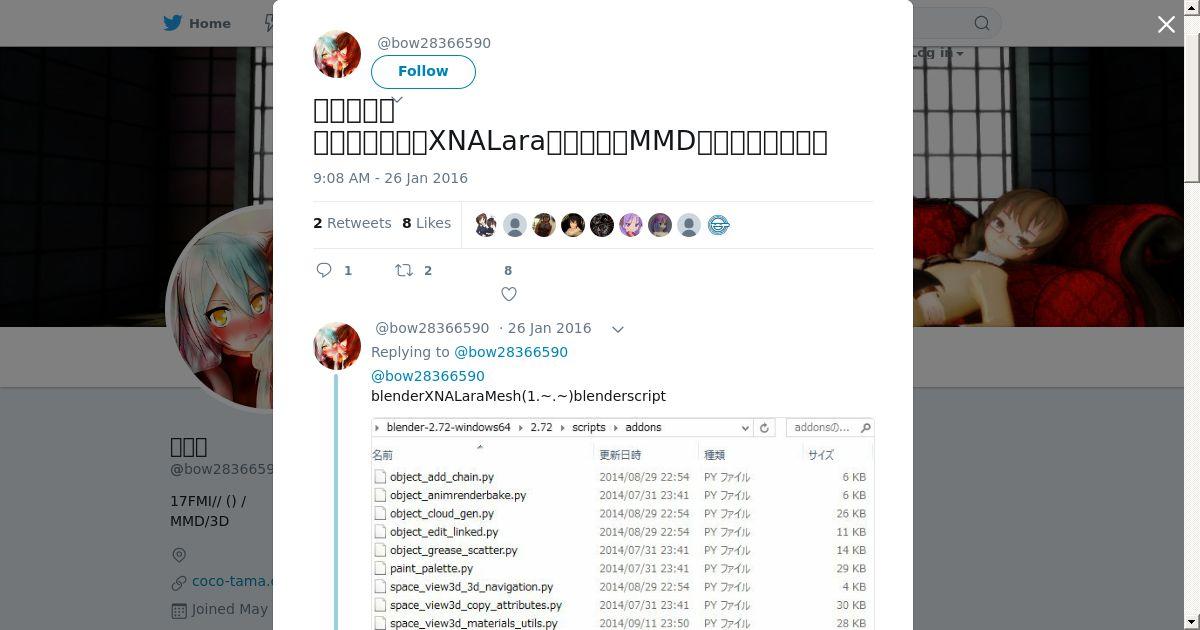Click @bow28366590 link after Replying to
1200x630 pixels.
coord(511,352)
